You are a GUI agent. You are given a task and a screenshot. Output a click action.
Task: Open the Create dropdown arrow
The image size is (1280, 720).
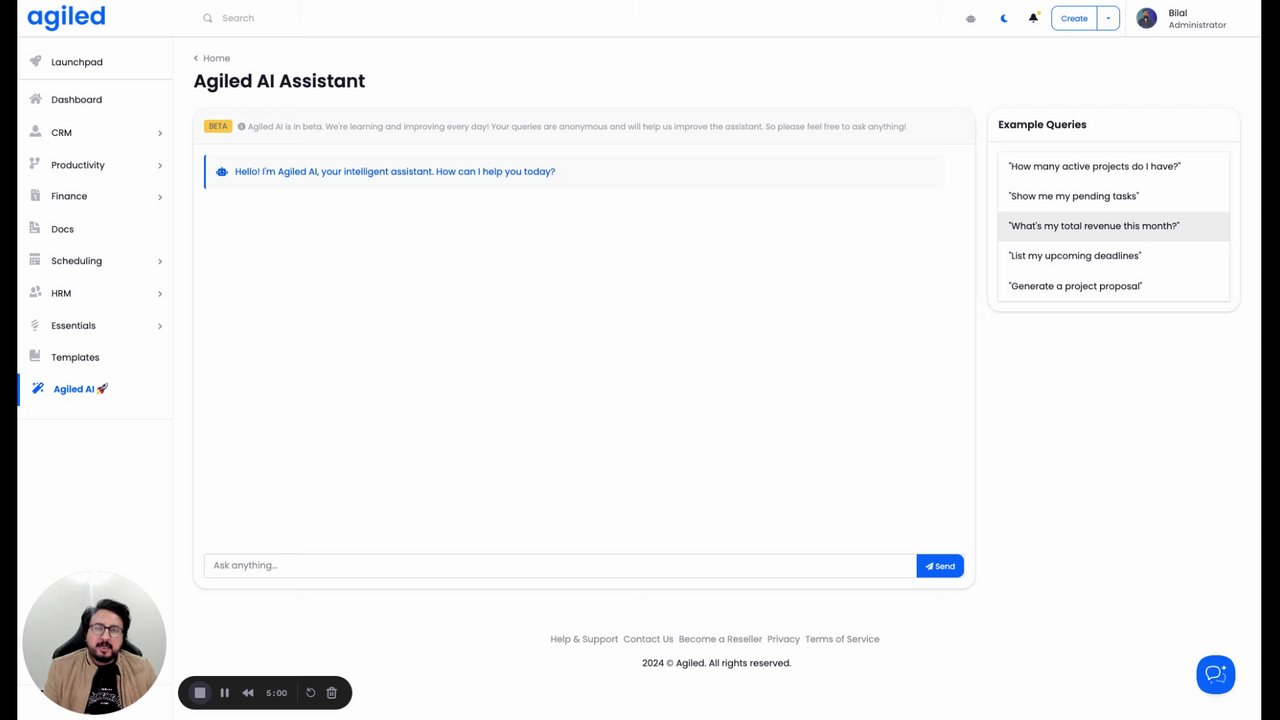click(x=1108, y=18)
